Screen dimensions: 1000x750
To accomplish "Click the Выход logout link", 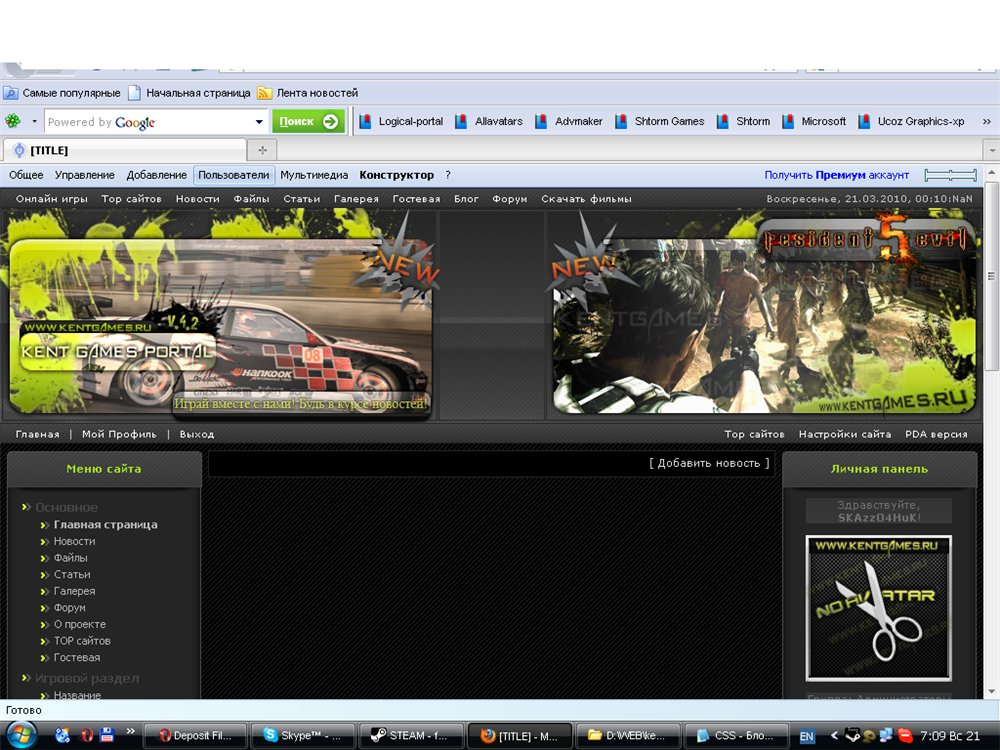I will (196, 434).
